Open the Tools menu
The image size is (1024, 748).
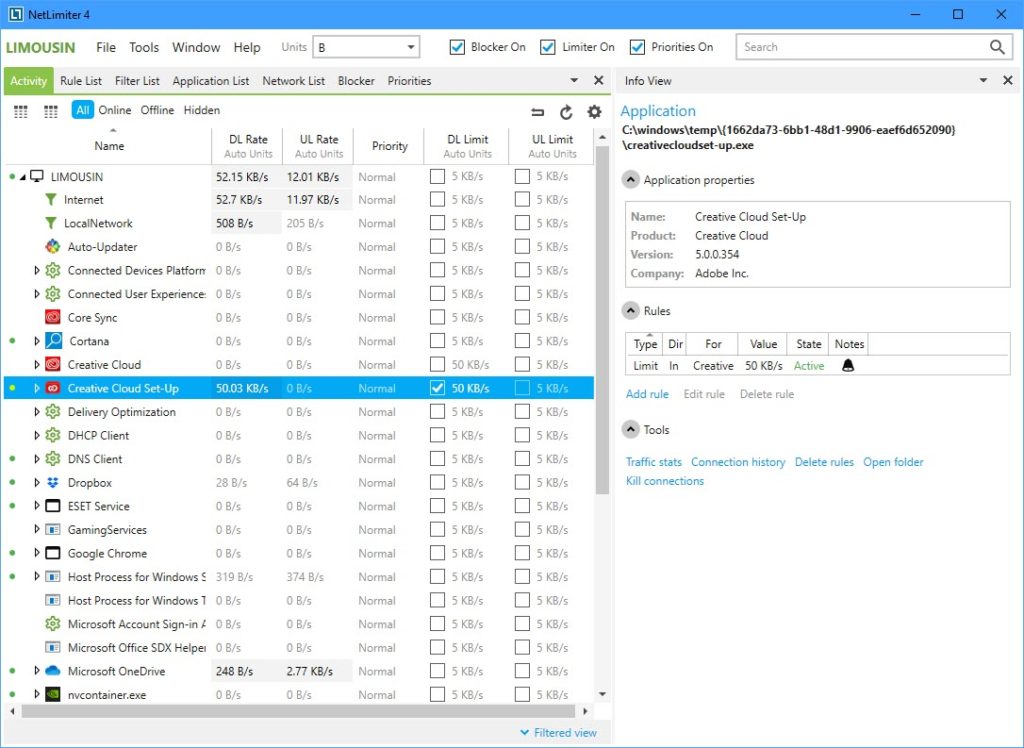[x=144, y=47]
